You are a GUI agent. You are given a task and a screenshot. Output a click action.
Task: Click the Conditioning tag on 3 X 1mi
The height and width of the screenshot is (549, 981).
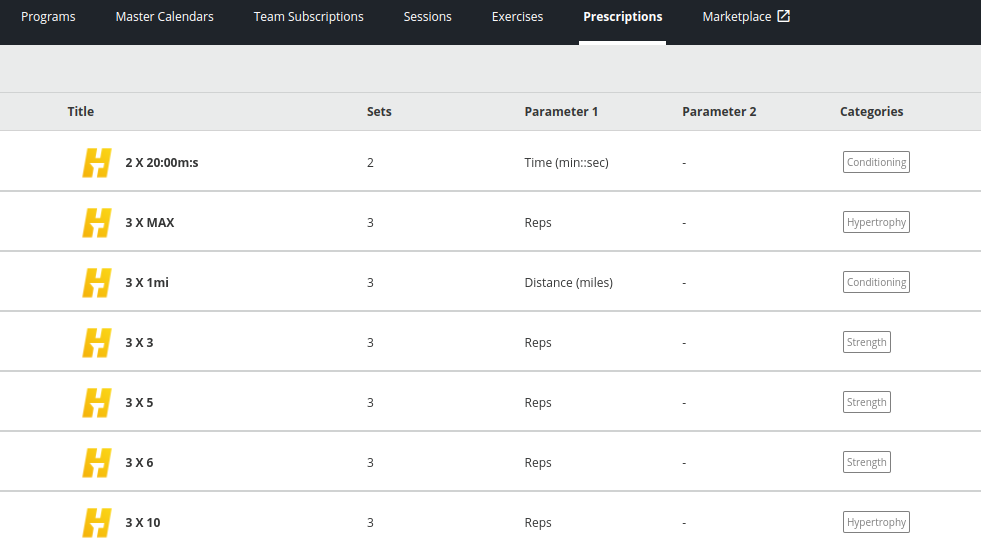click(876, 282)
